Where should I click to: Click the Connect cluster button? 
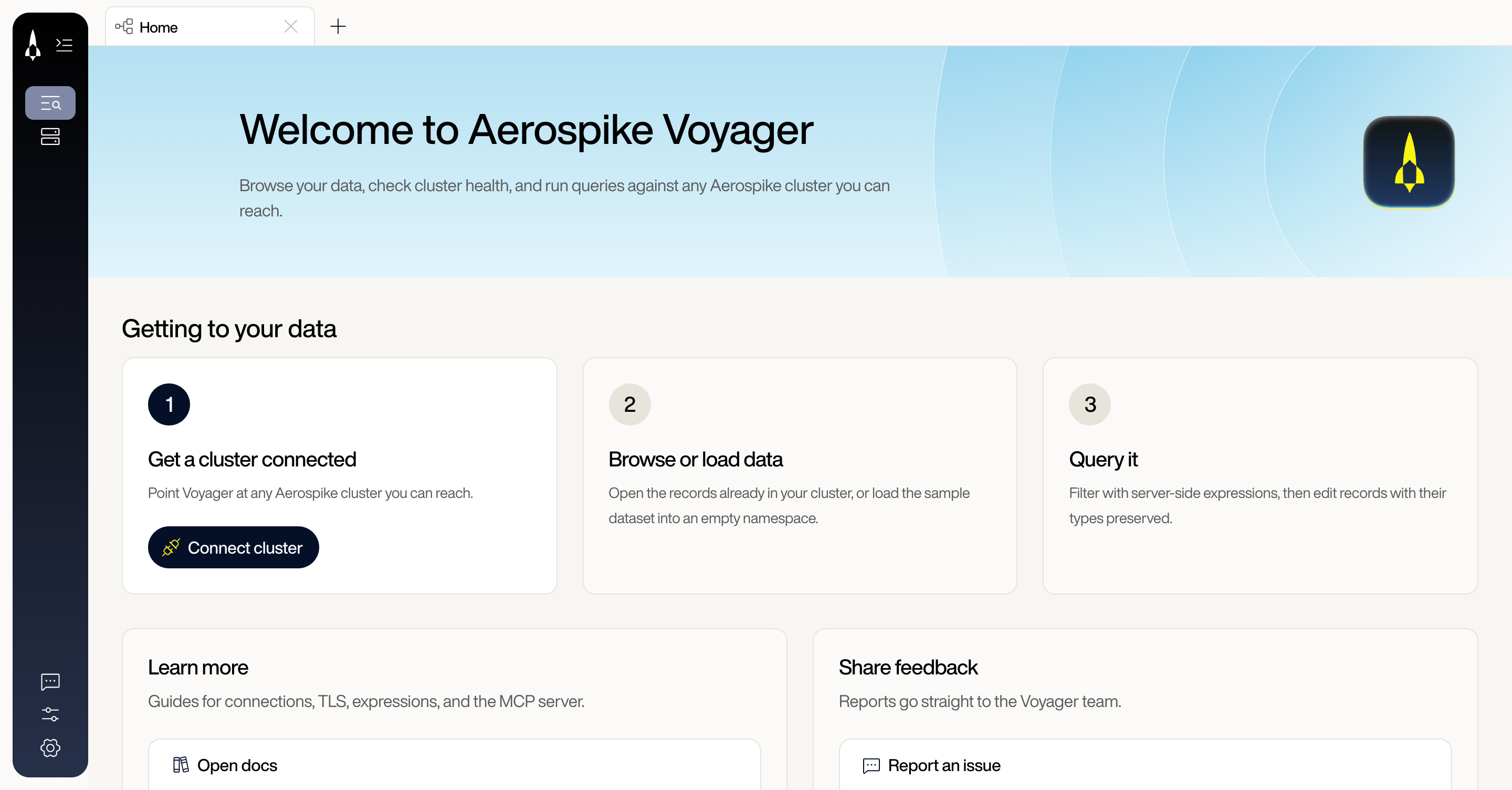coord(233,547)
